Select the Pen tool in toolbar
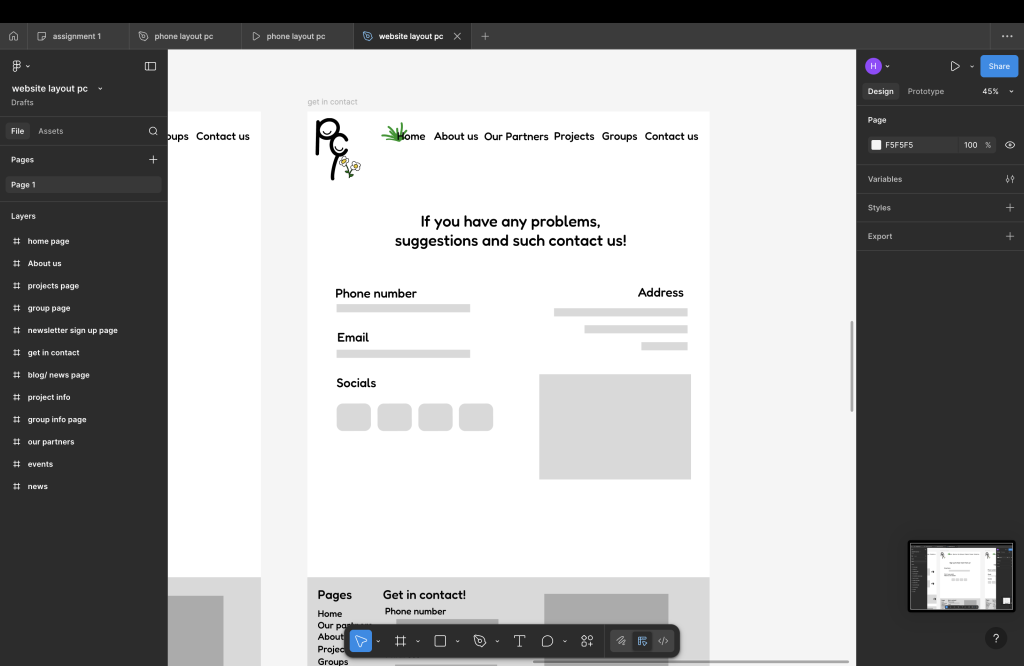Image resolution: width=1024 pixels, height=666 pixels. point(480,641)
